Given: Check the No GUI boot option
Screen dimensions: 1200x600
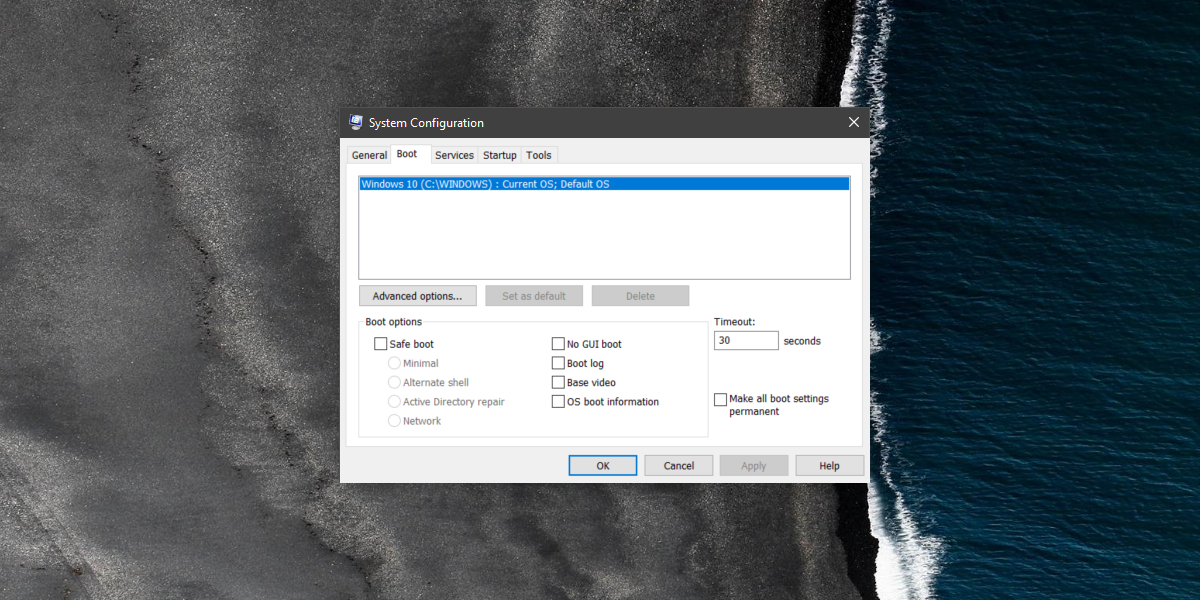Looking at the screenshot, I should pyautogui.click(x=558, y=344).
